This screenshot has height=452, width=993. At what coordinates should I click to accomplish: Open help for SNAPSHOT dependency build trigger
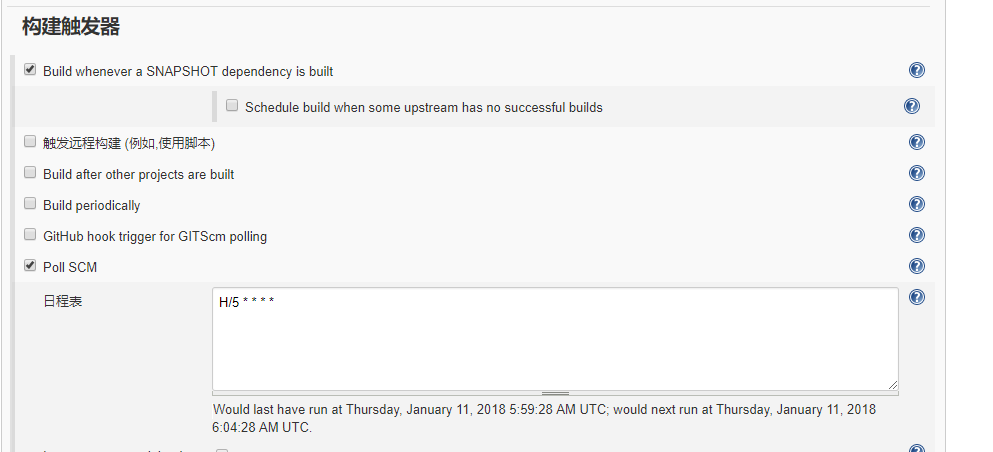916,70
